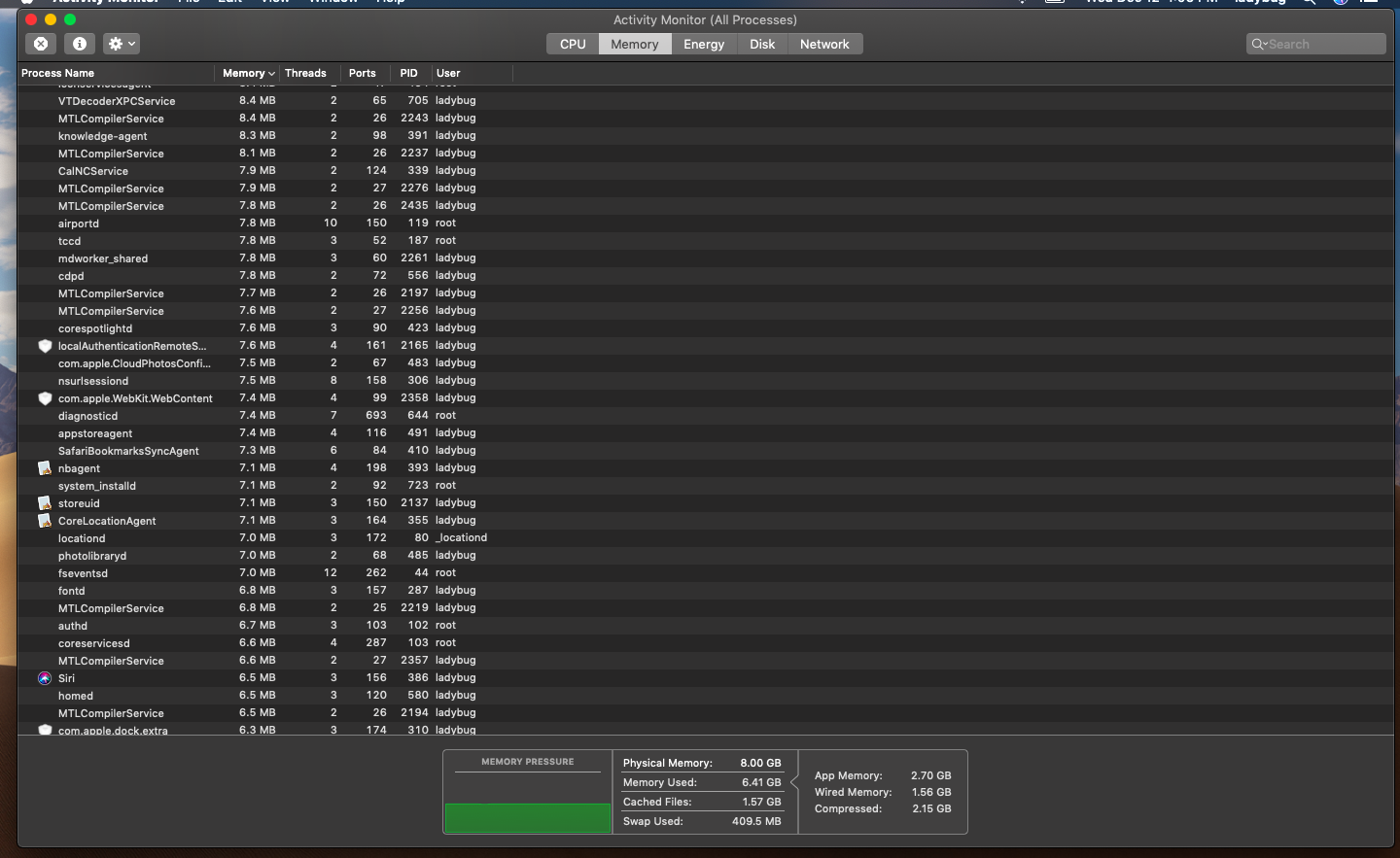Open the Network tab

[824, 44]
